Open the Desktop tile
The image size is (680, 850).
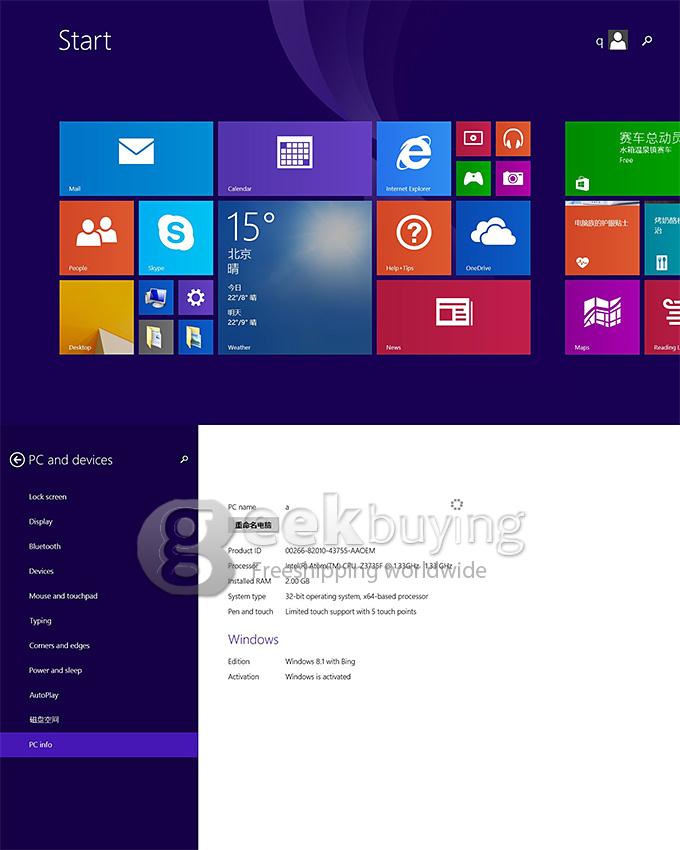click(97, 317)
